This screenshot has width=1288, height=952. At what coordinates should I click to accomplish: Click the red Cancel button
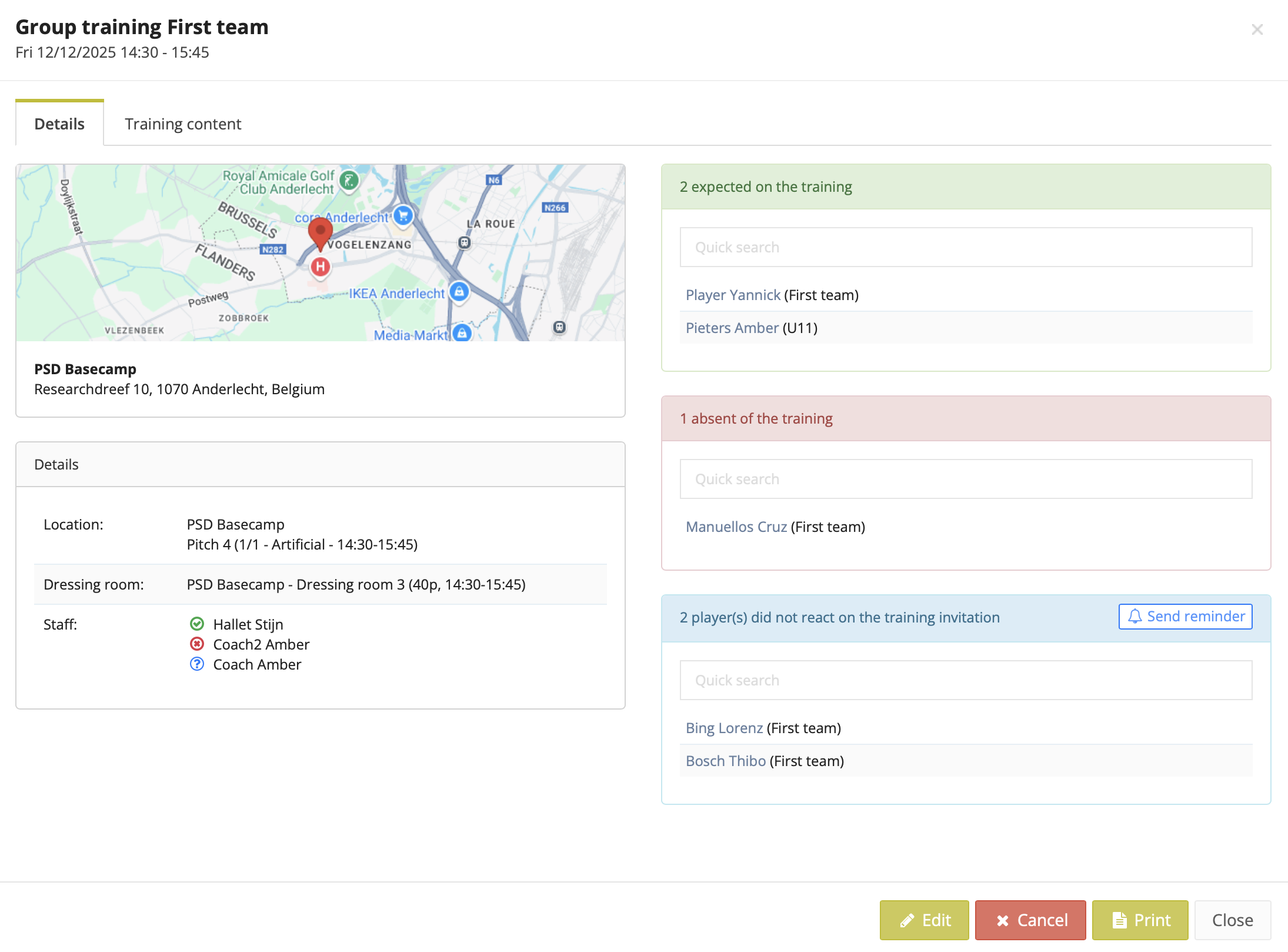click(1030, 920)
